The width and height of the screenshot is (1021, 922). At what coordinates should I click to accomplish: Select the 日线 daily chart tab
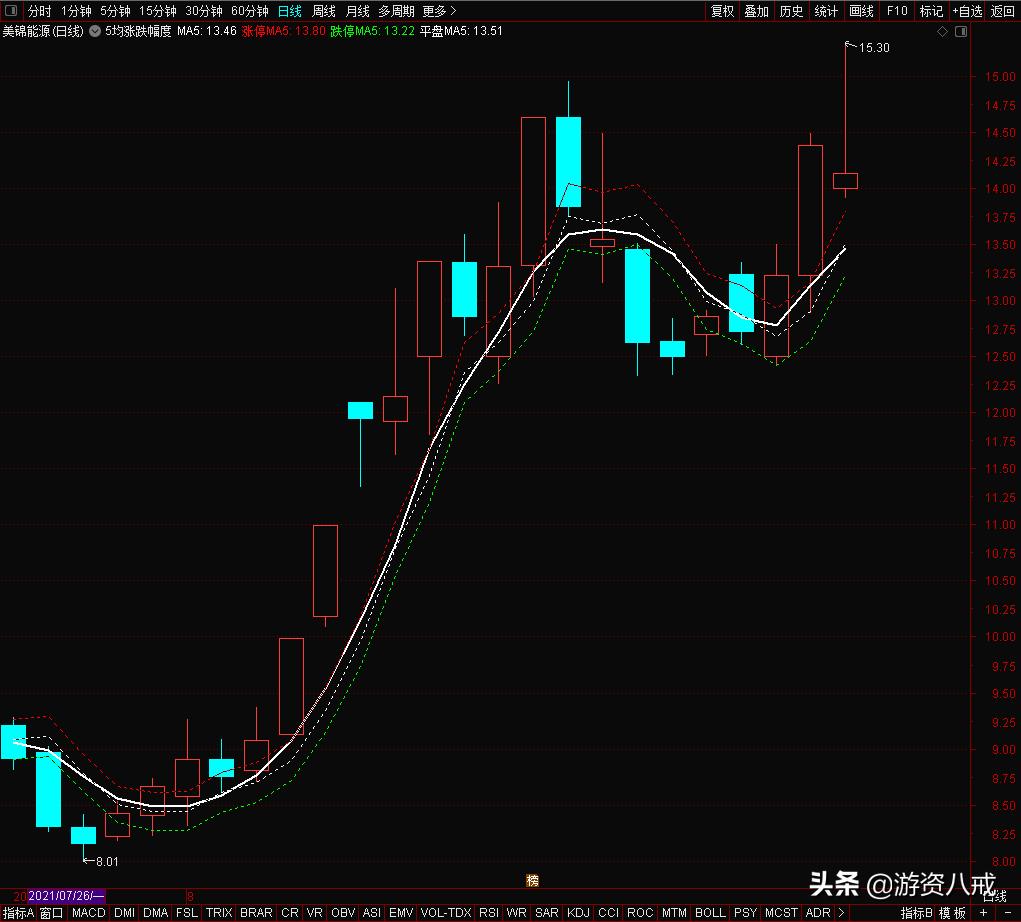click(x=290, y=11)
